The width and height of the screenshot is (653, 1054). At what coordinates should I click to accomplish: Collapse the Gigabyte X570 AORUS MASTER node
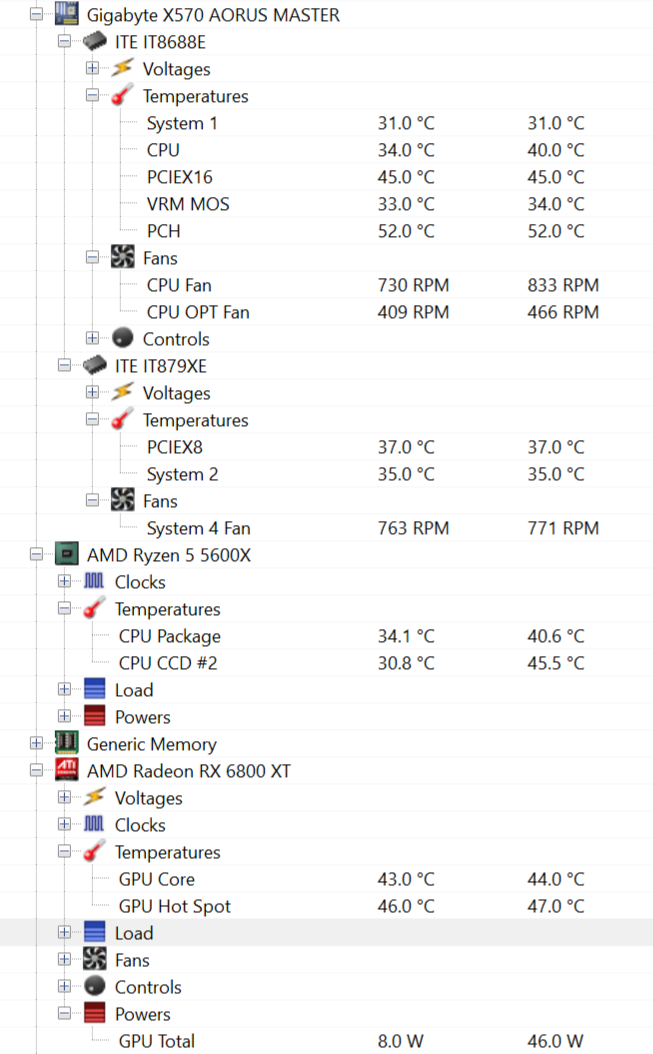36,14
